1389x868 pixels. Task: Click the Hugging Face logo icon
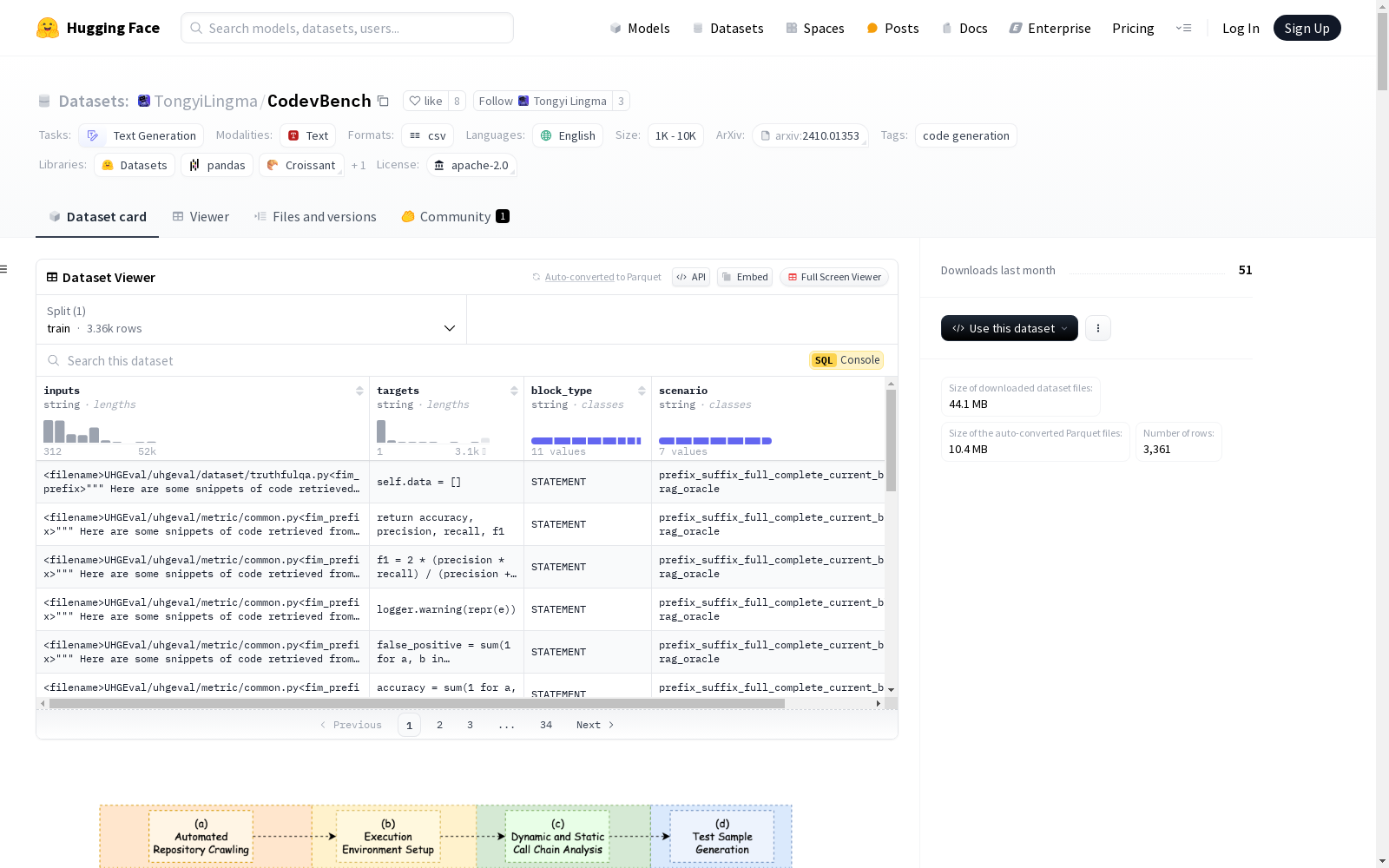[x=48, y=28]
